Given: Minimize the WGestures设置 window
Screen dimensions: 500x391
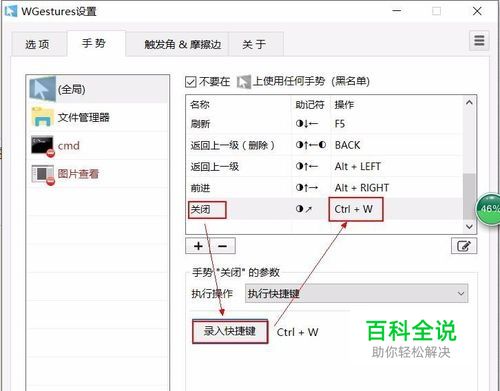Looking at the screenshot, I should tap(397, 11).
